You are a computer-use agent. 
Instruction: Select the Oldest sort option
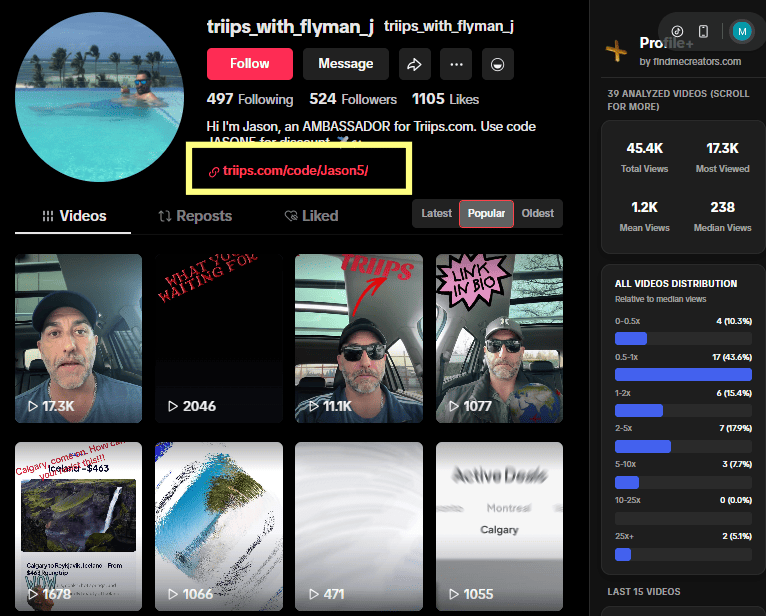pos(537,213)
